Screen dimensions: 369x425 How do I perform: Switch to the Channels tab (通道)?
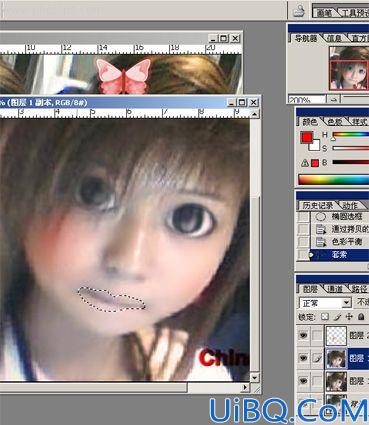tap(335, 288)
